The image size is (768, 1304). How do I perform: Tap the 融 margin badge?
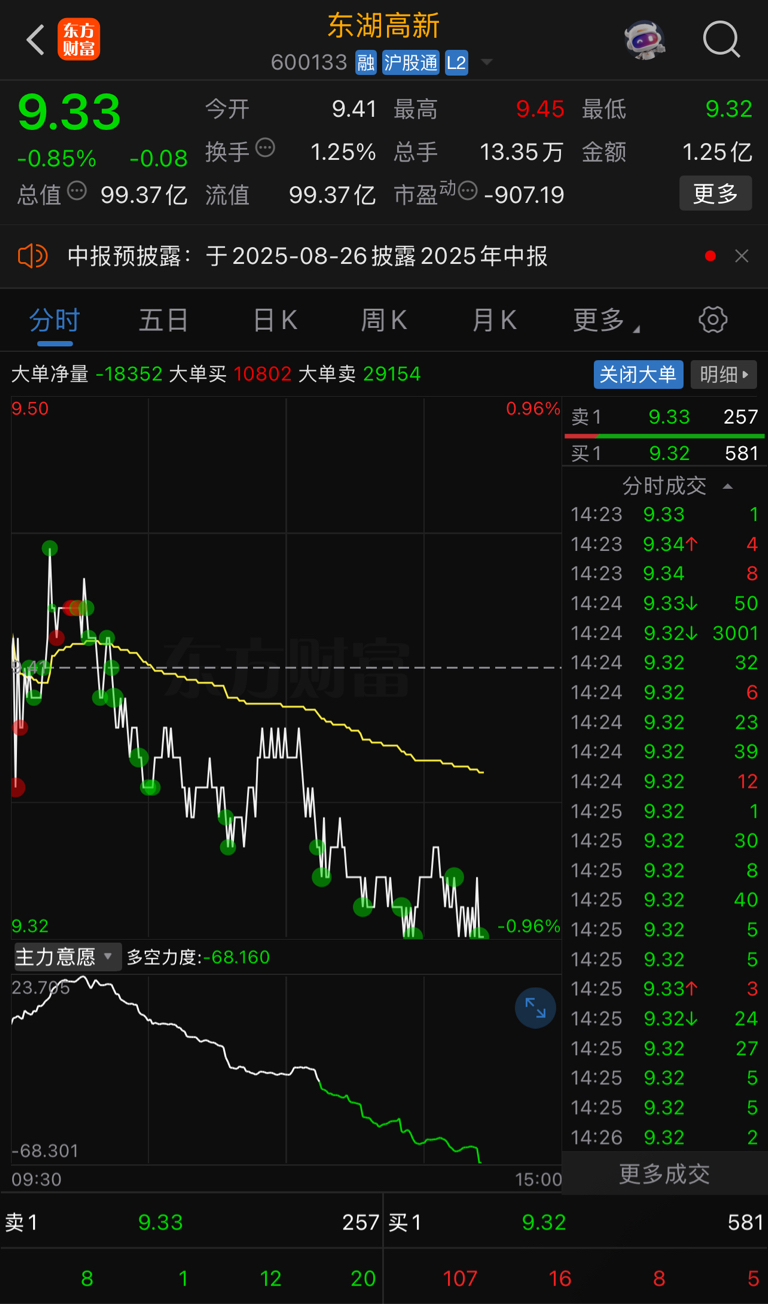365,63
